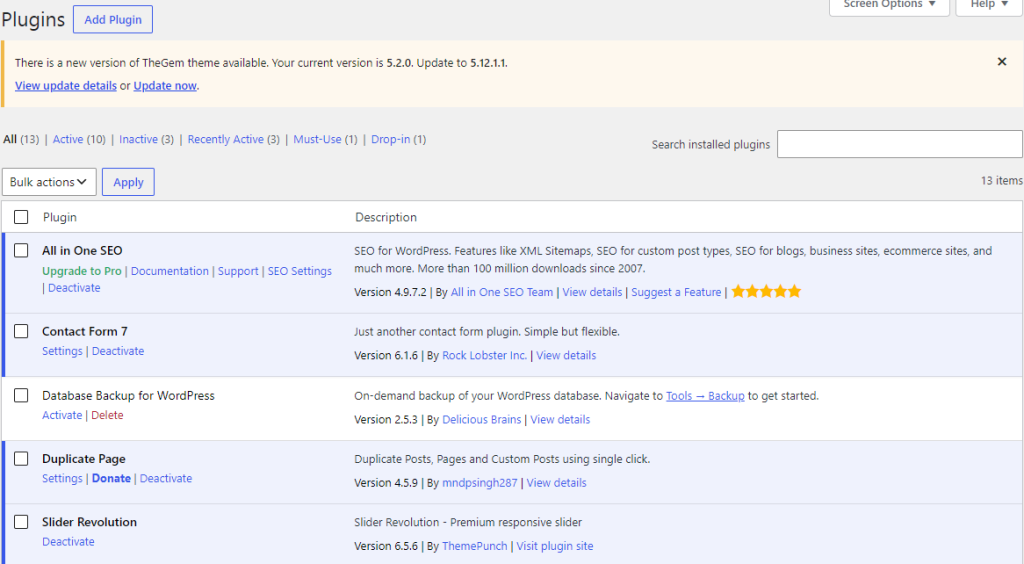
Task: Dismiss the TheGem theme update notice
Action: (1002, 61)
